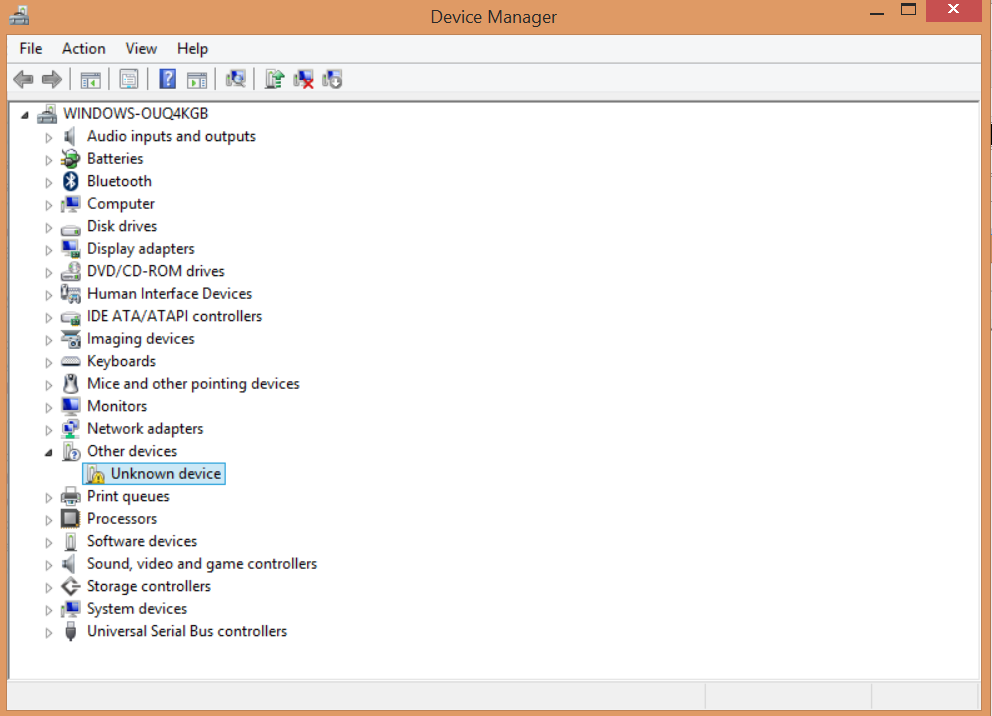Select the Unknown device entry

click(x=154, y=474)
